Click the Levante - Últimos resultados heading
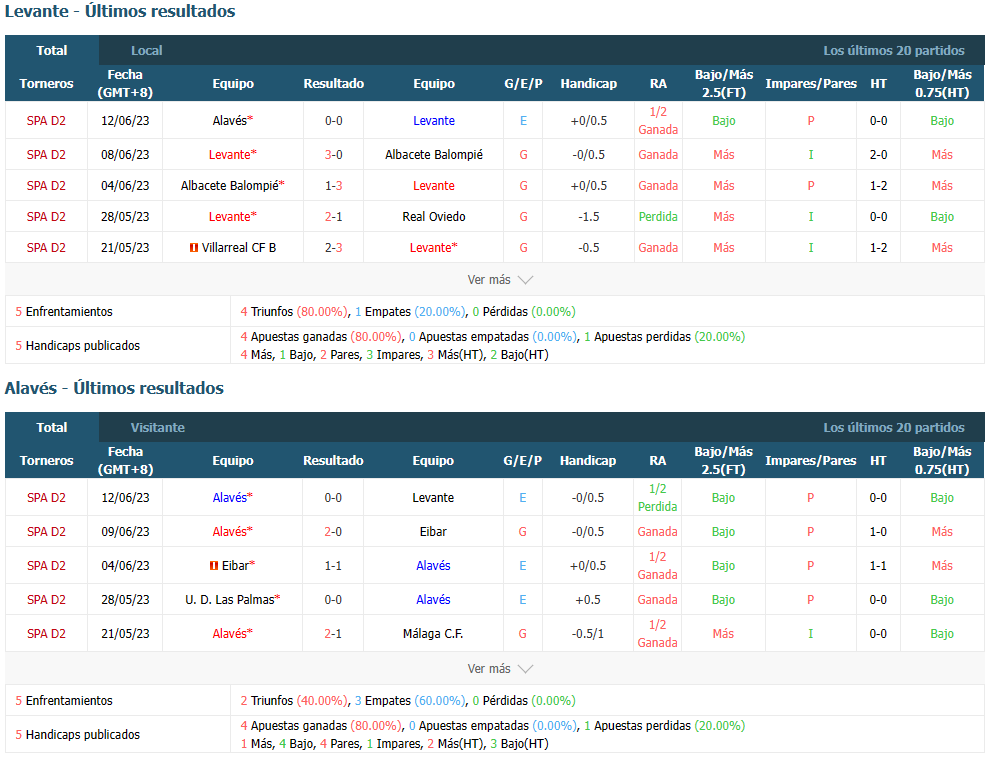This screenshot has height=759, width=990. [x=120, y=11]
